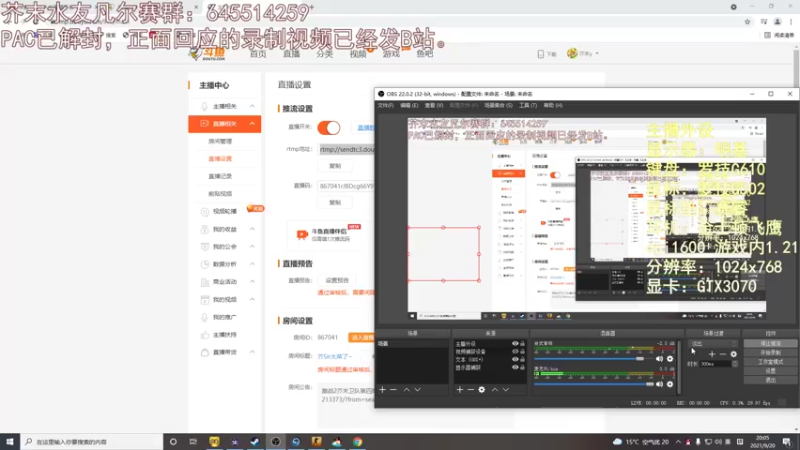Collapse 直播相关 sidebar section
Viewport: 800px width, 450px height.
[252, 123]
